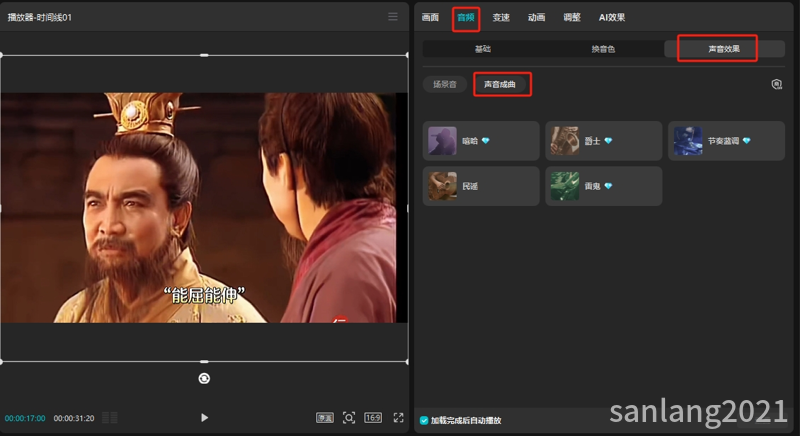Switch to the 画面 tab
Screen dimensions: 800x436
coord(430,17)
